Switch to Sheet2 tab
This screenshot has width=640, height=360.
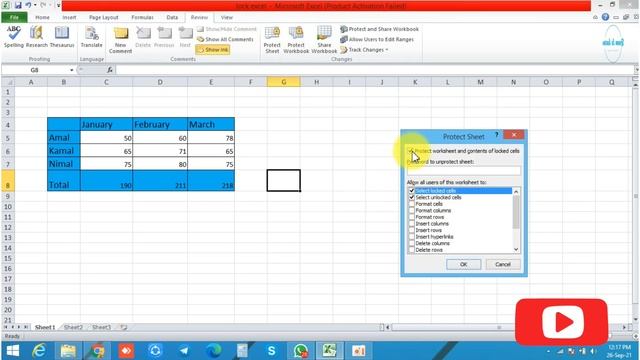pos(73,327)
